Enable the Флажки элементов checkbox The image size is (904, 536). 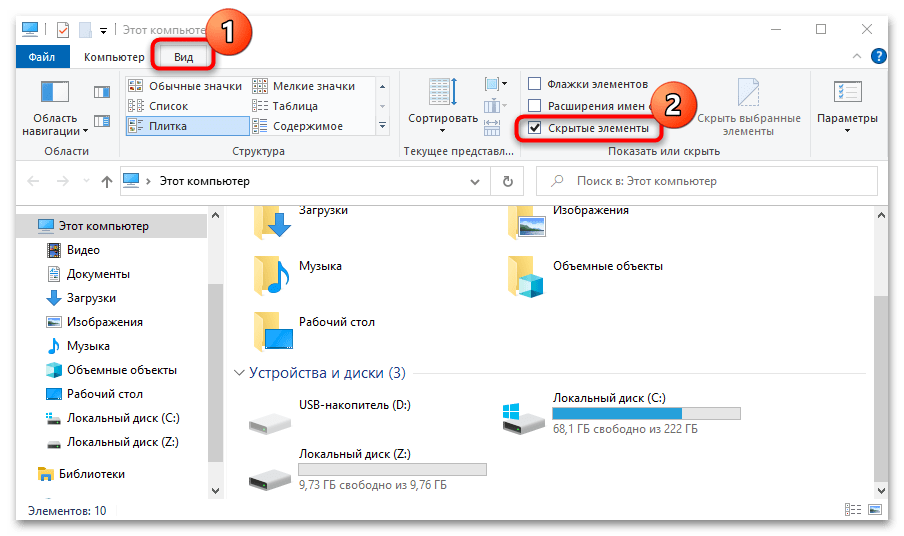tap(535, 84)
